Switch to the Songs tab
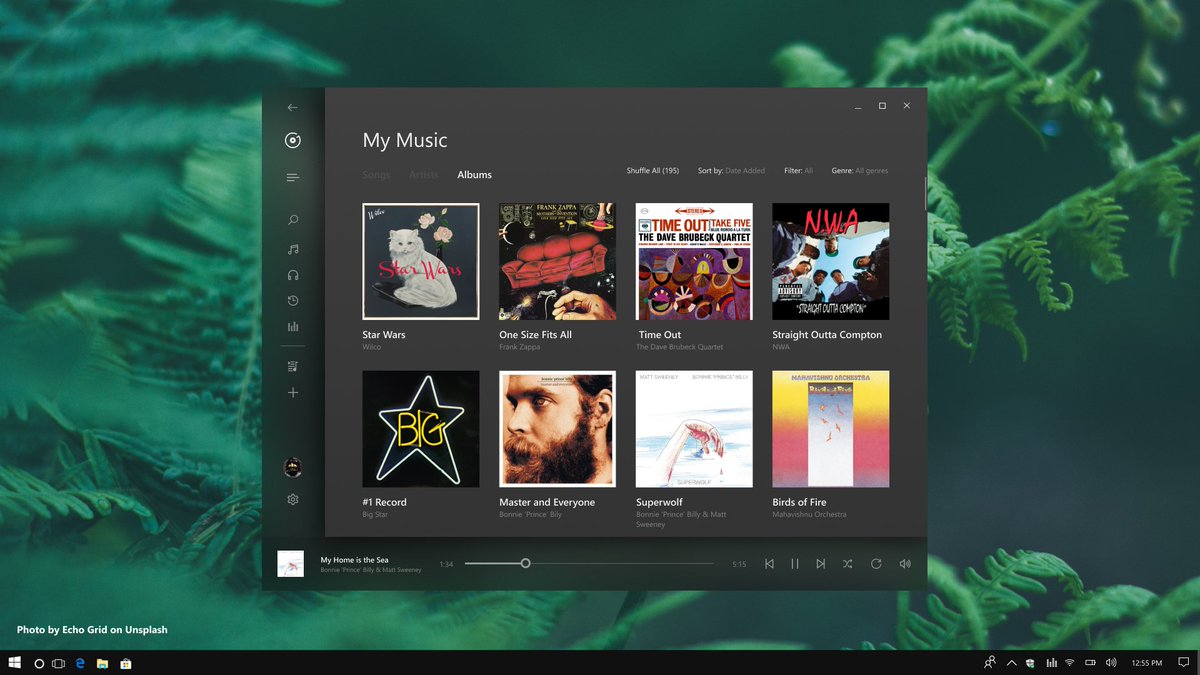The height and width of the screenshot is (675, 1200). tap(376, 175)
